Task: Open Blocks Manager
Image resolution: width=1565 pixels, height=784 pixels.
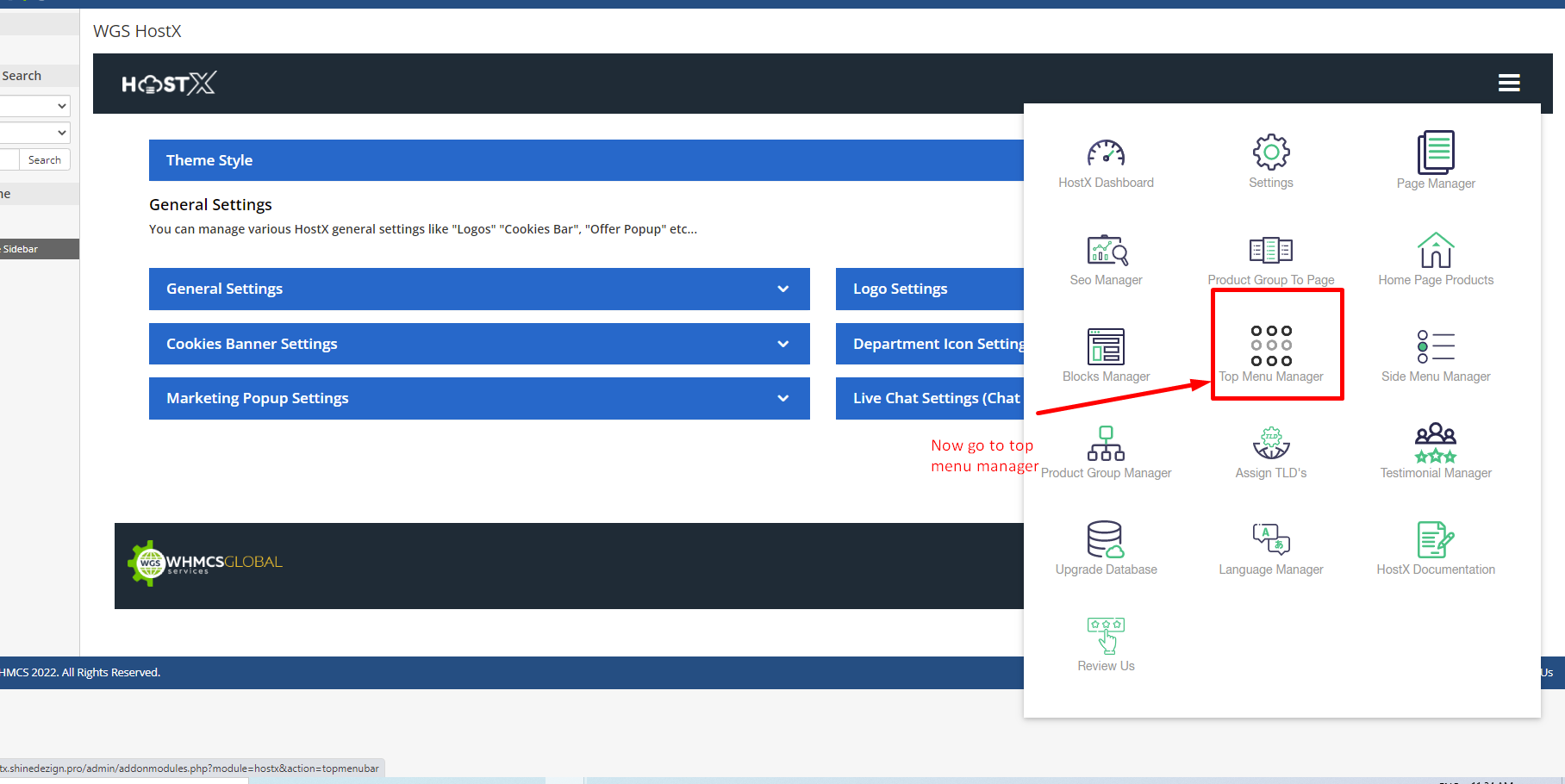Action: coord(1106,347)
